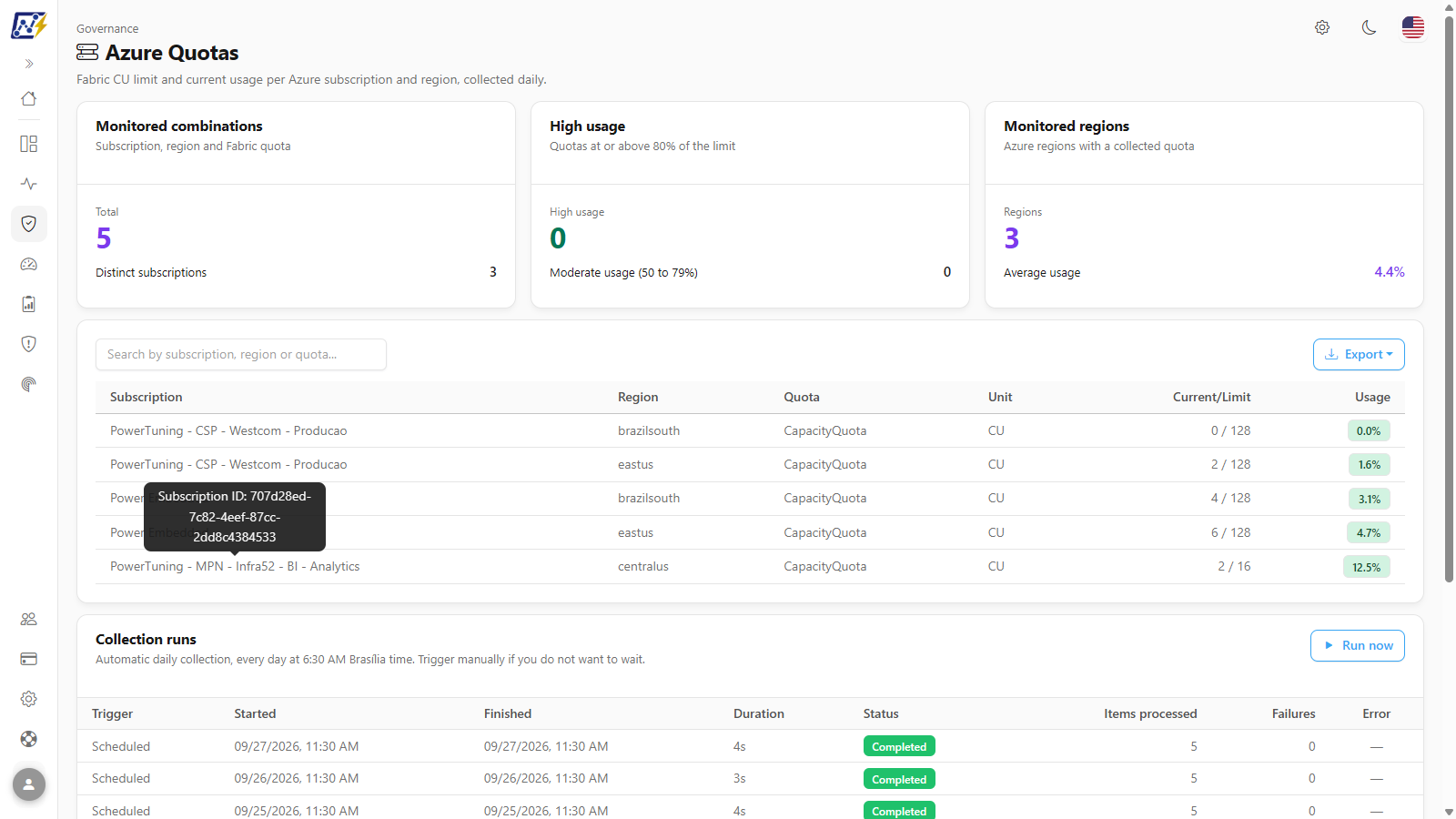Sort by the Subscription column header
Viewport: 1456px width, 819px height.
[x=147, y=398]
